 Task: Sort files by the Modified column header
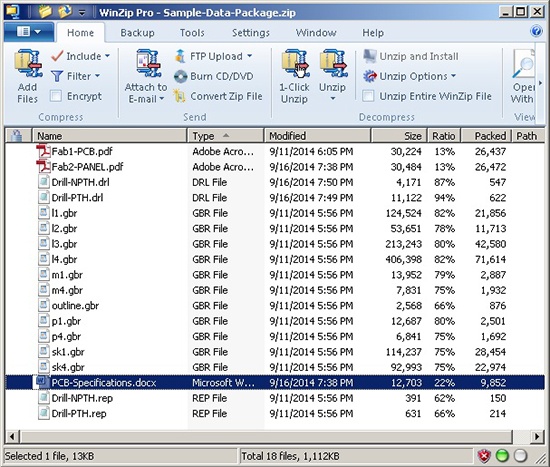tap(317, 136)
